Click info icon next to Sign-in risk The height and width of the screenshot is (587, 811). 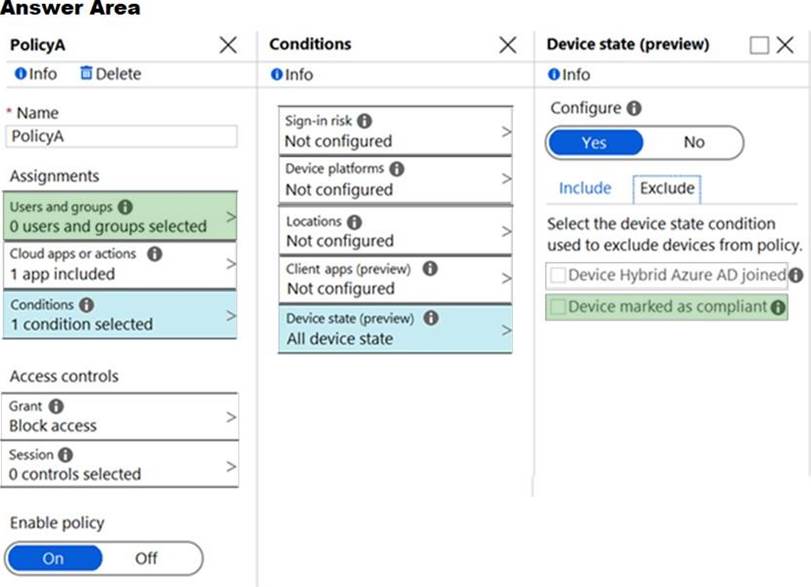[364, 121]
